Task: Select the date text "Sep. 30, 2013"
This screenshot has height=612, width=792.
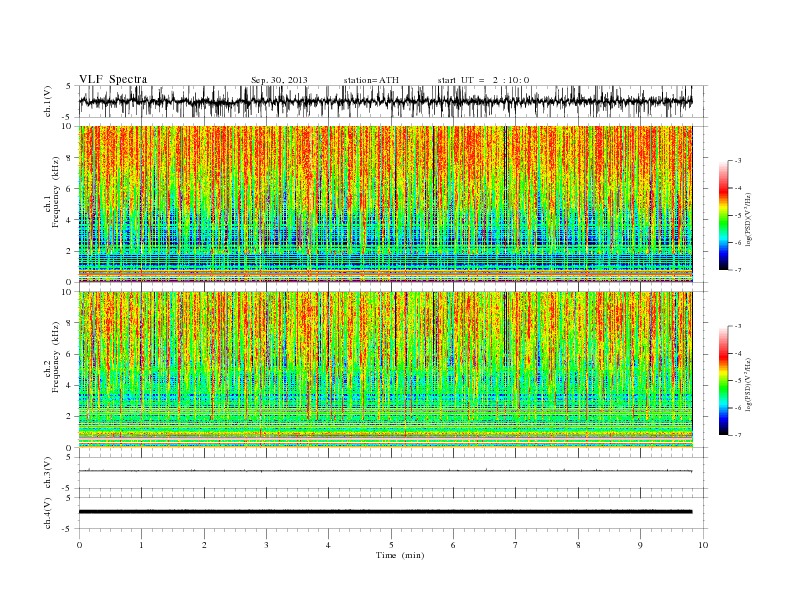Action: click(279, 80)
